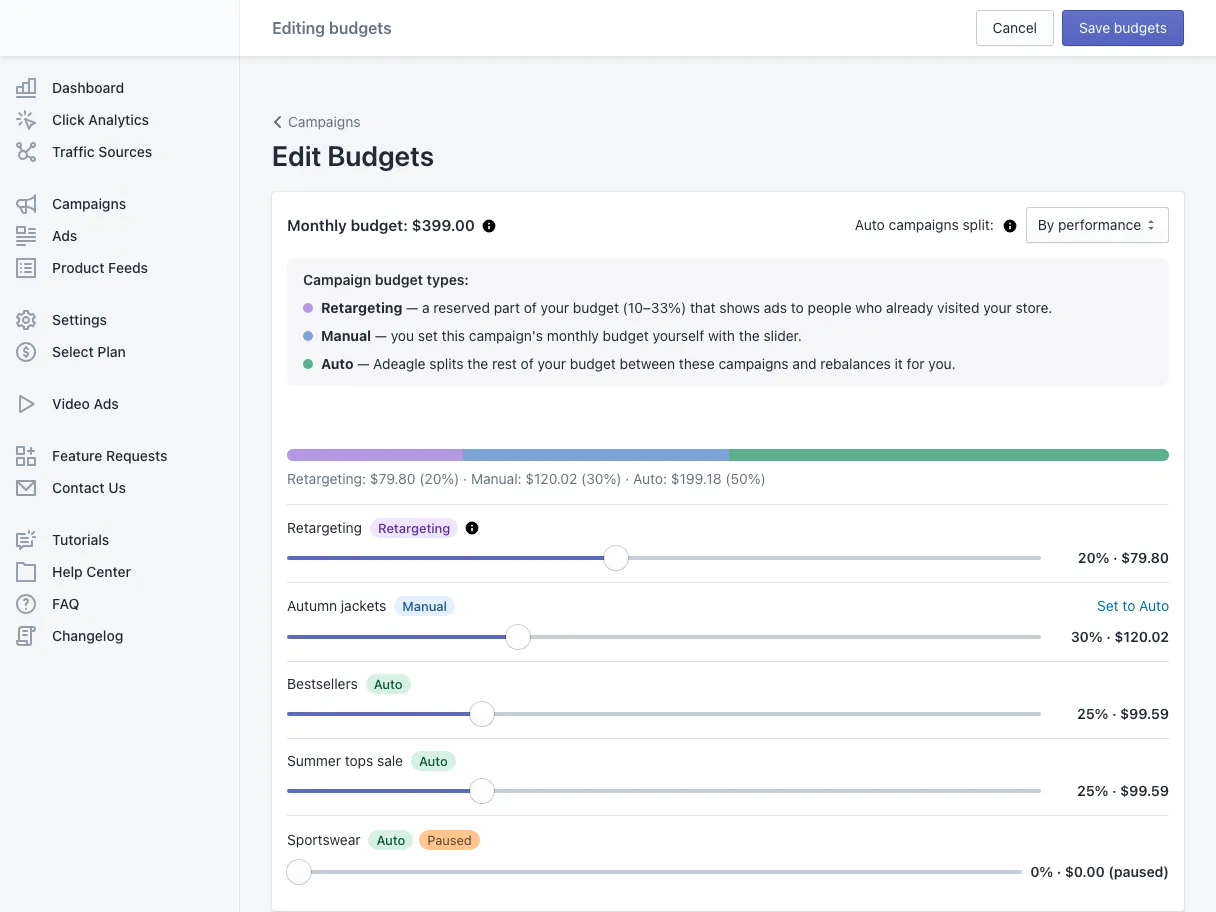The height and width of the screenshot is (912, 1216).
Task: Click the Ads list icon
Action: tap(26, 236)
